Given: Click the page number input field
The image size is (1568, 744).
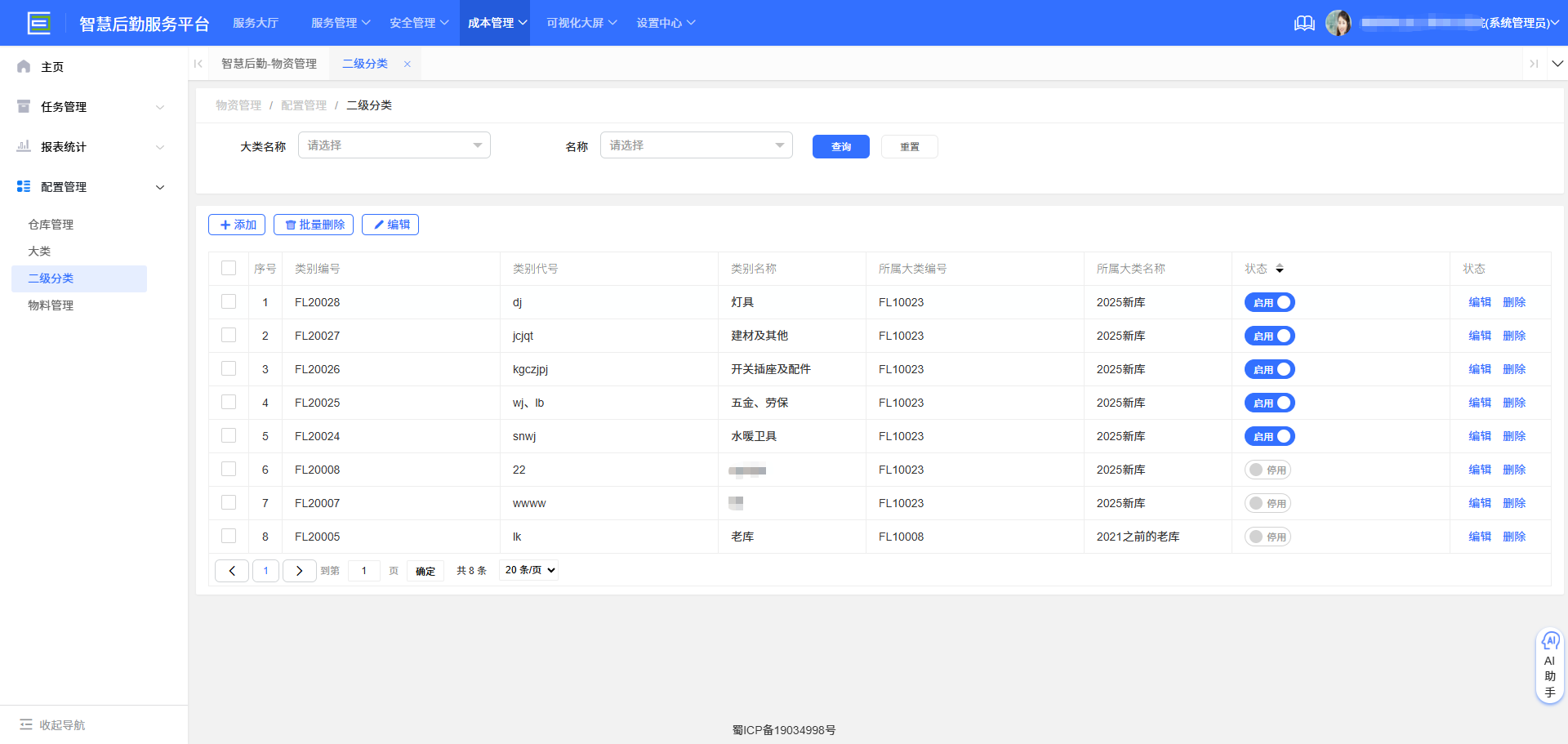Looking at the screenshot, I should [364, 570].
